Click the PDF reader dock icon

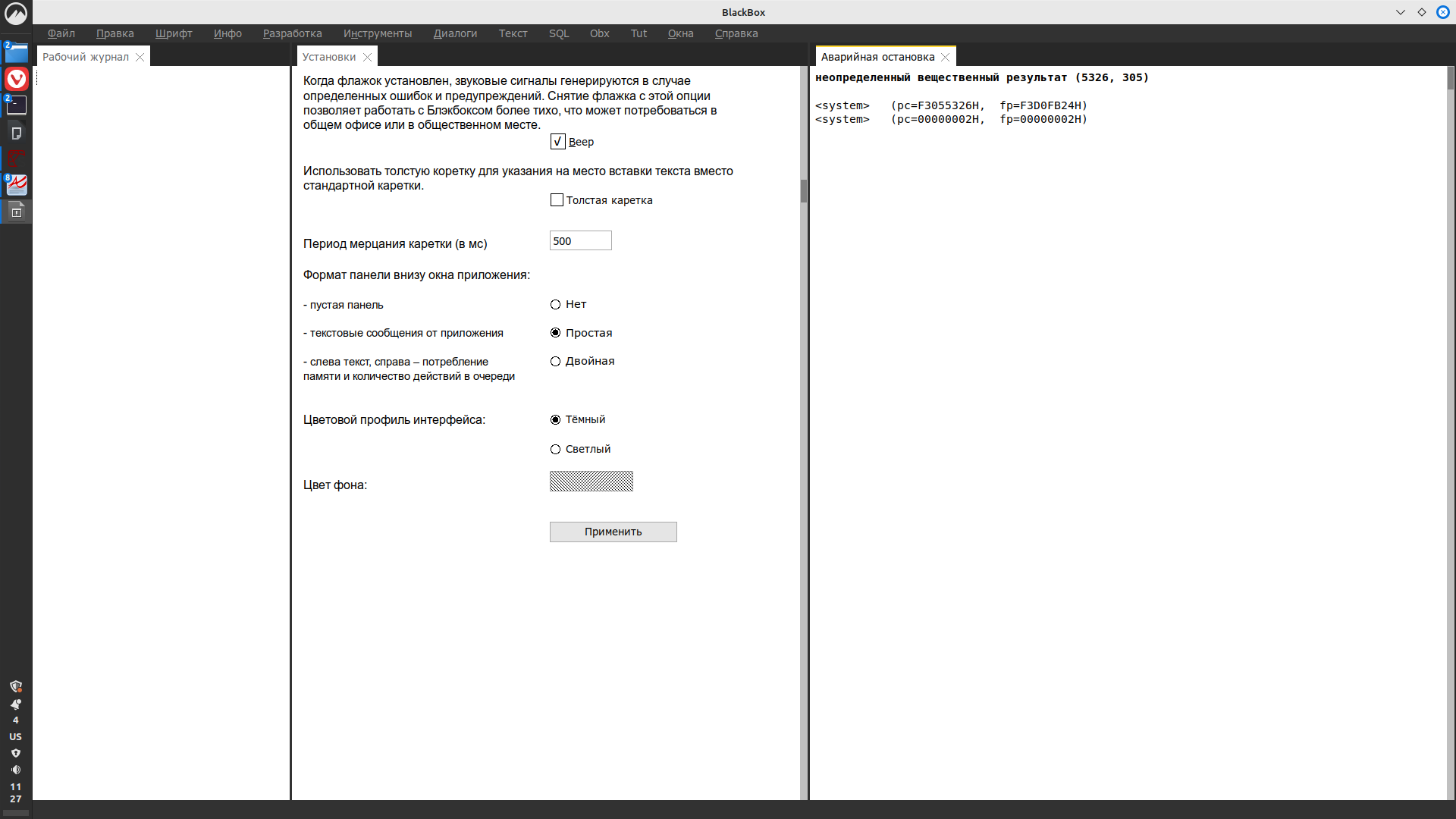(x=16, y=184)
